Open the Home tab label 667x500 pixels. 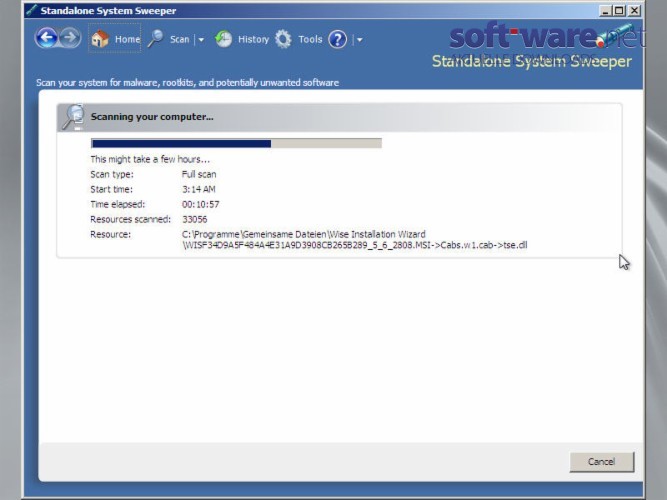127,39
